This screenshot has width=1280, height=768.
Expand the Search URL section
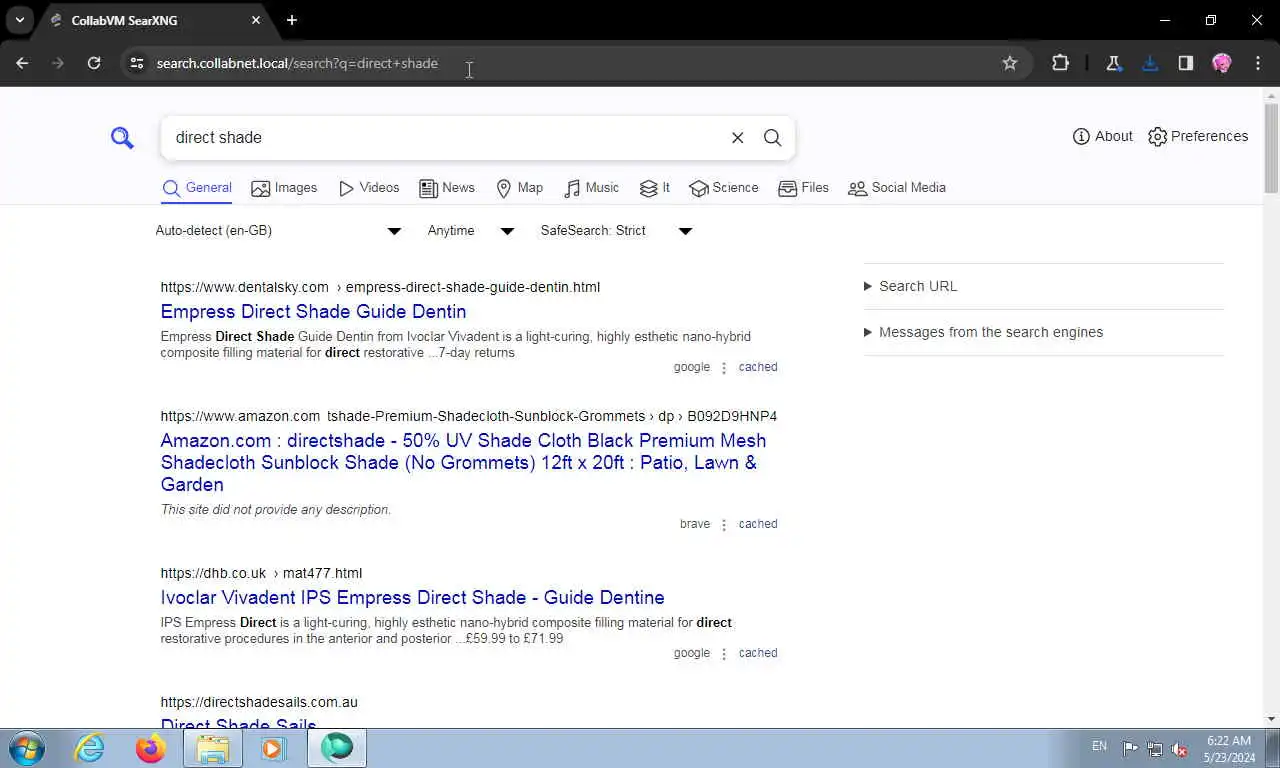[910, 286]
